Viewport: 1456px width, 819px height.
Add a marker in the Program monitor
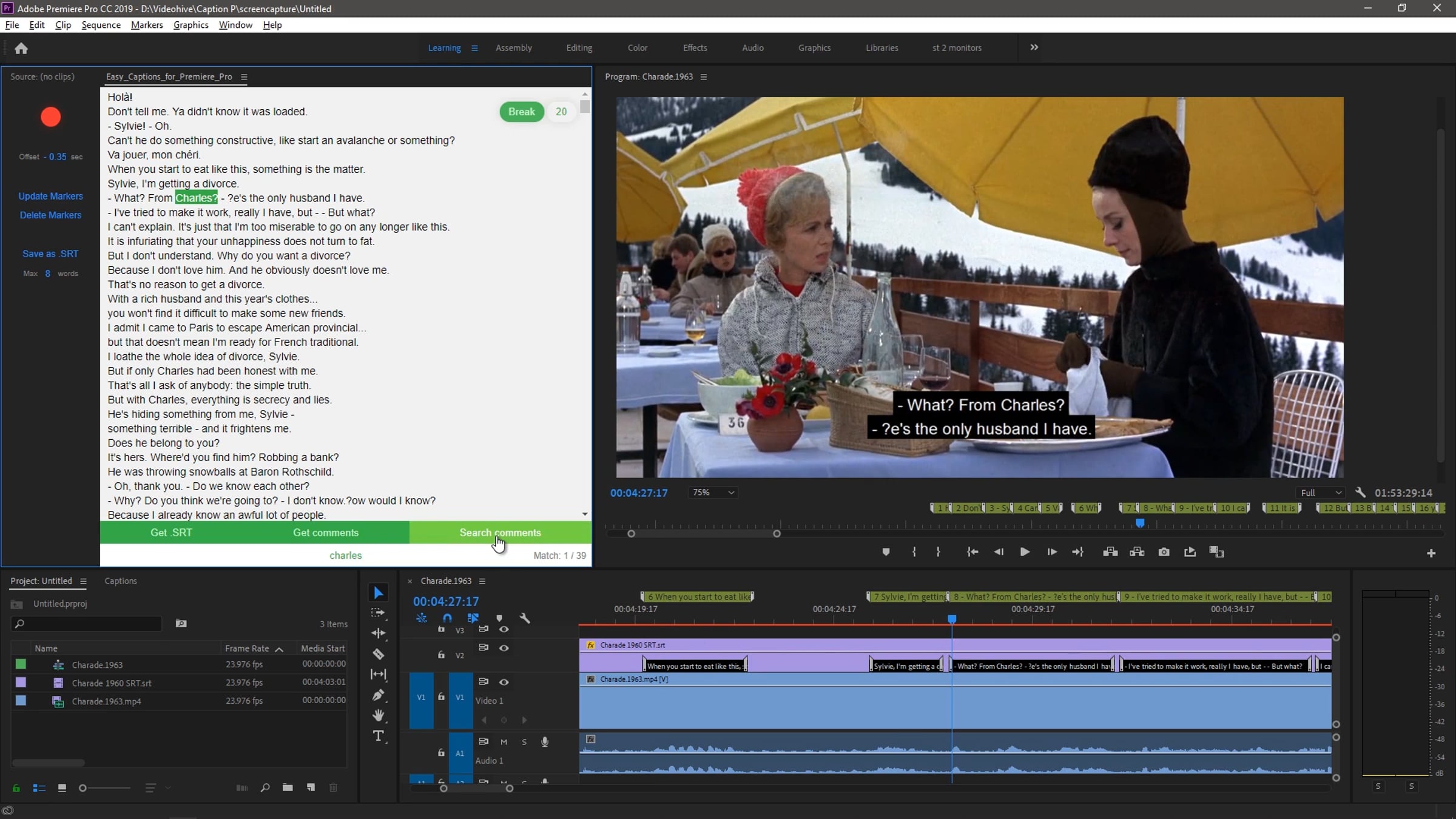[x=886, y=552]
